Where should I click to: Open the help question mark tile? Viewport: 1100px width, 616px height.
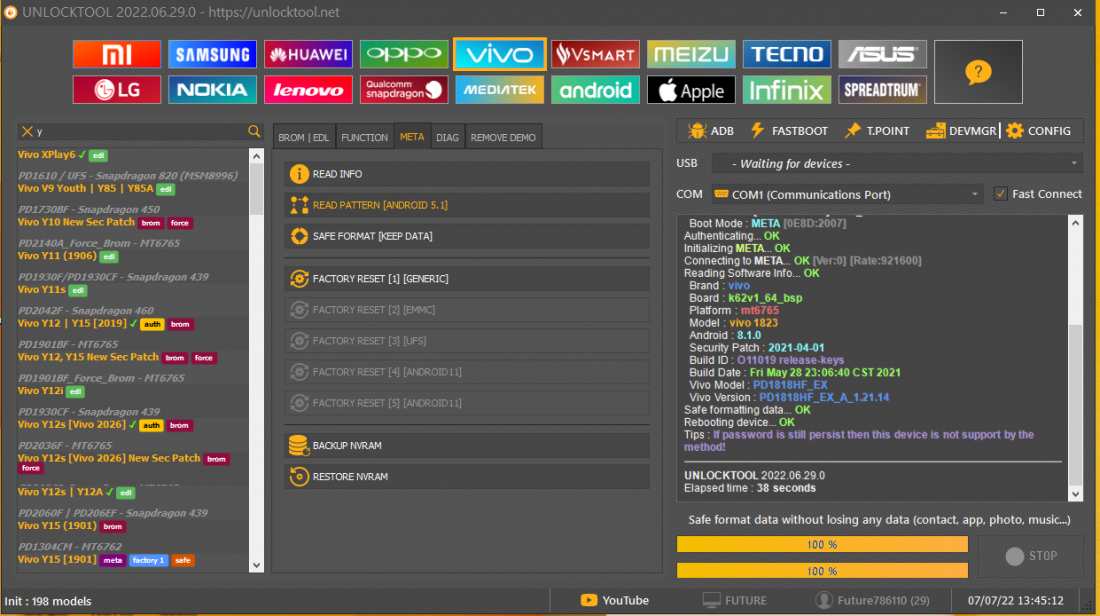coord(978,72)
